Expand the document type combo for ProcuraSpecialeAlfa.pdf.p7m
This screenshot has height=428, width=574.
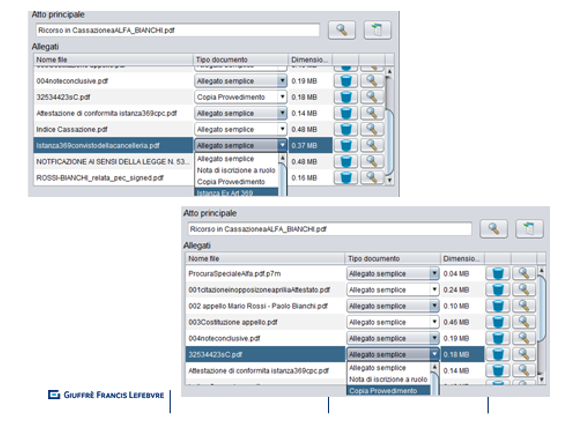click(434, 273)
